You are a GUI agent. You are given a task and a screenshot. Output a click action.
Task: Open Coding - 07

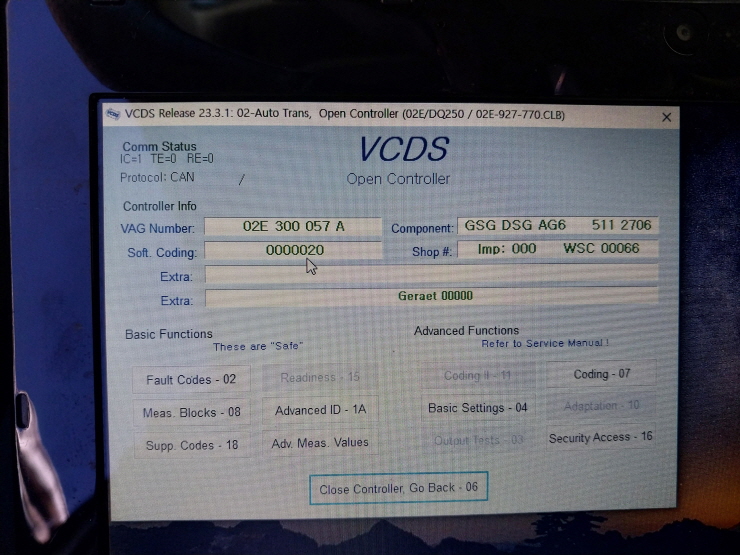[601, 374]
